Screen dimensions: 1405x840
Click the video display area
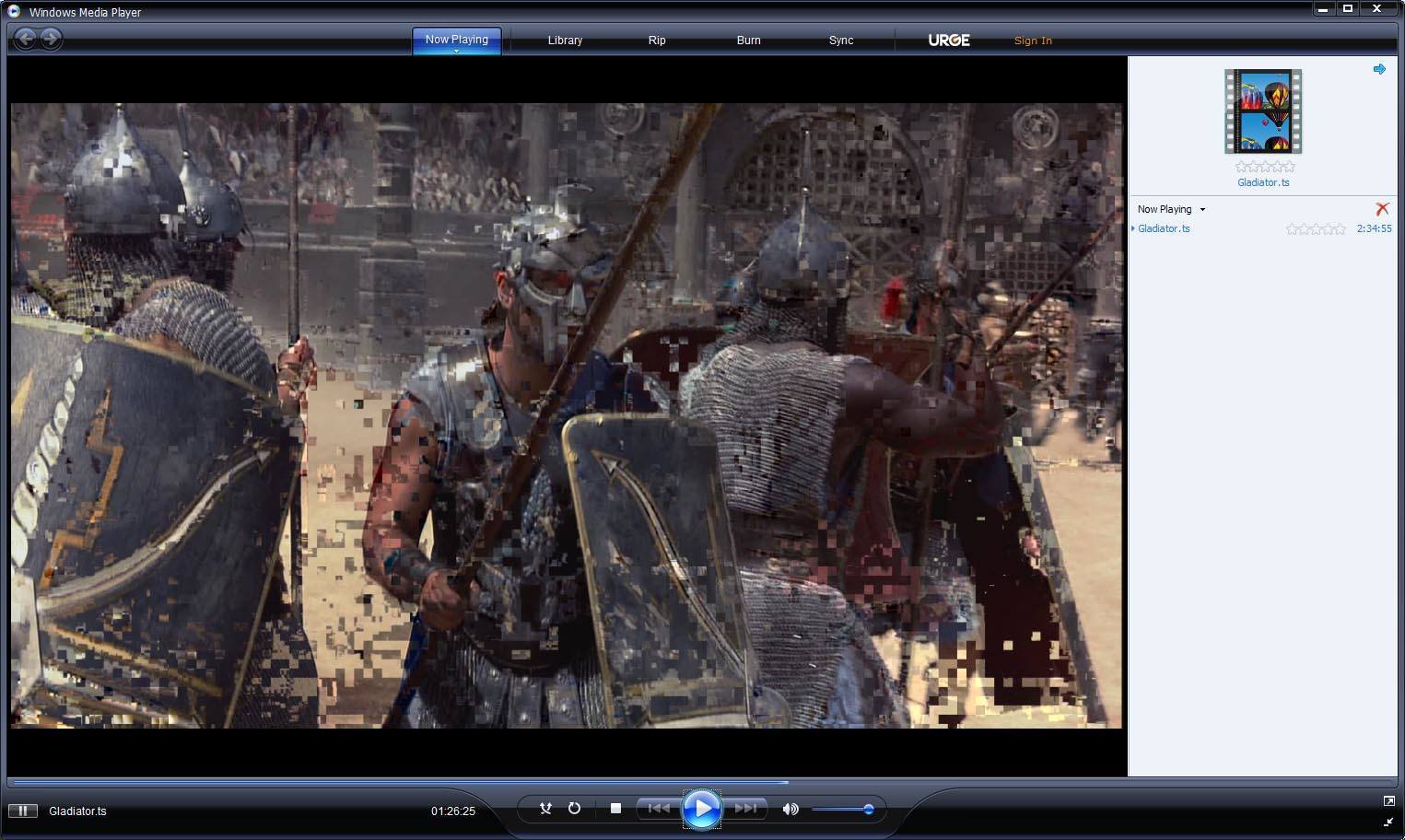pyautogui.click(x=567, y=415)
